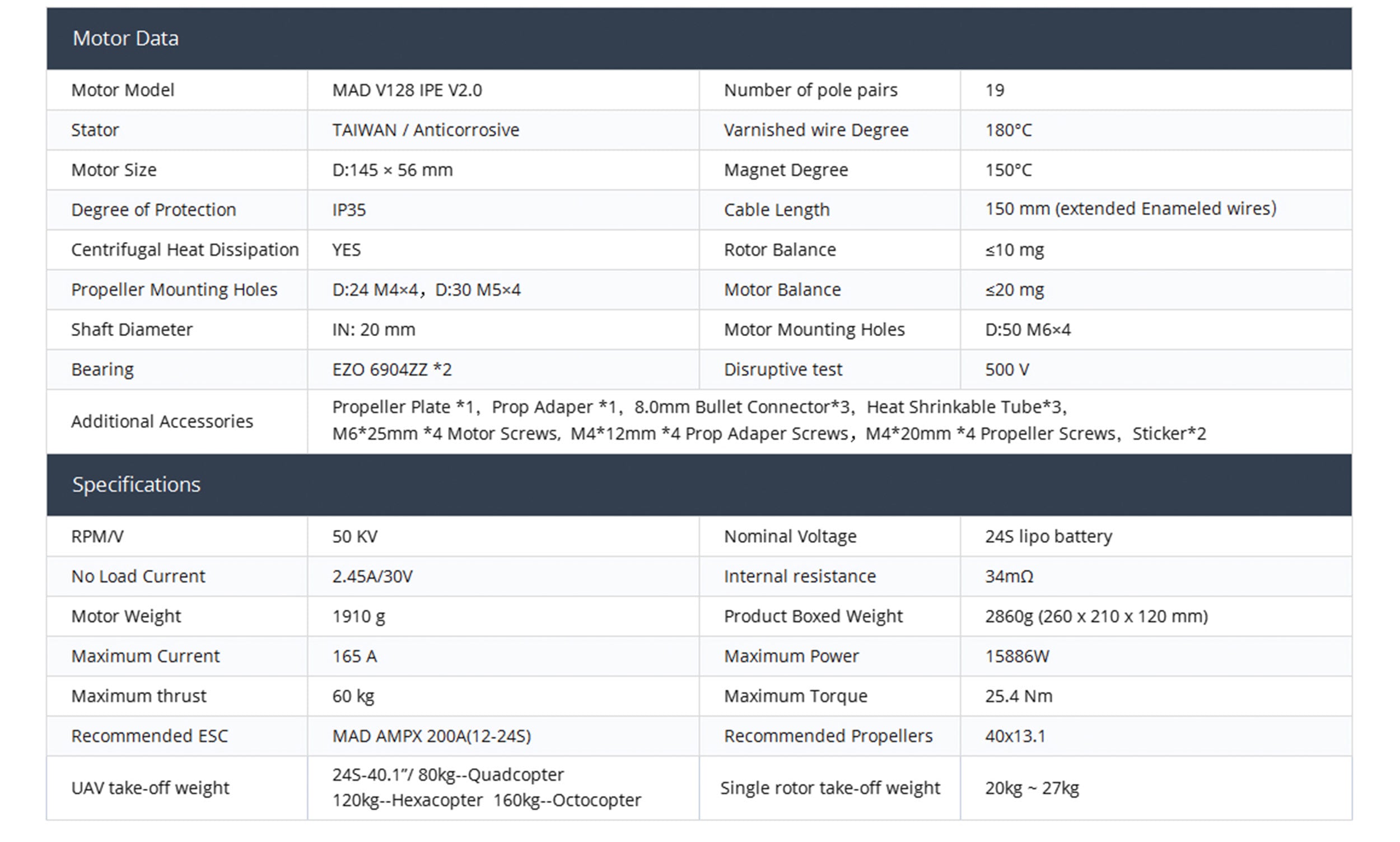Click the Motor Data section header

pos(125,39)
